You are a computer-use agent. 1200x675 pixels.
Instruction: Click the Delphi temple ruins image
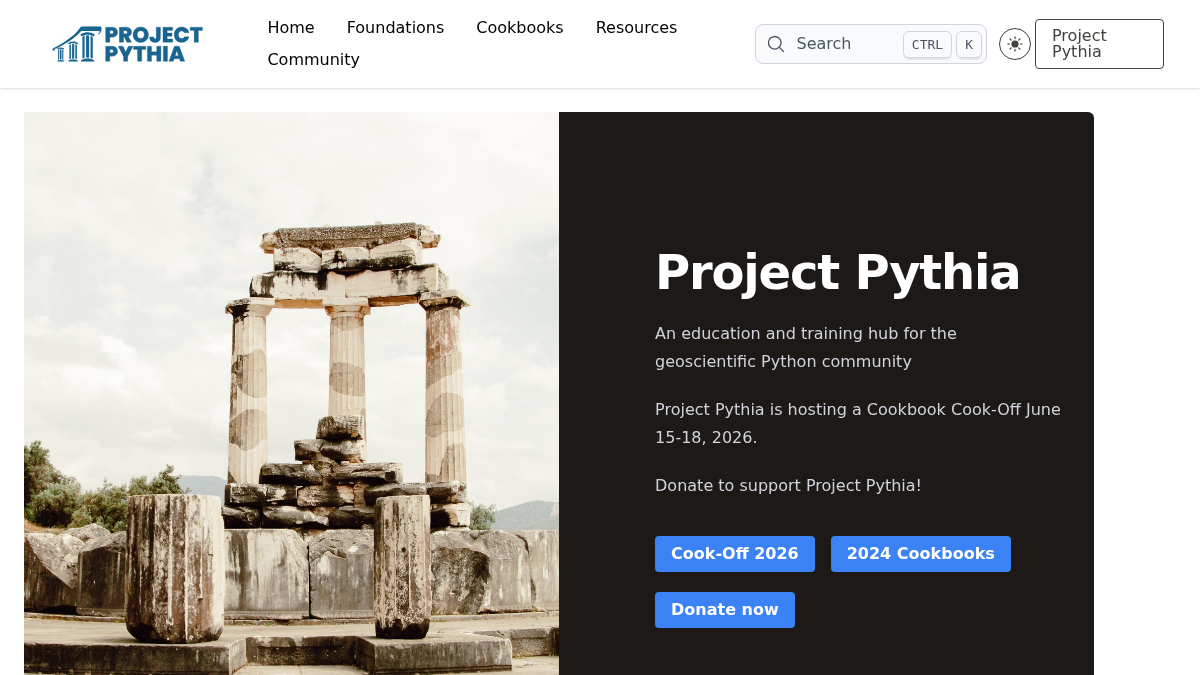pyautogui.click(x=291, y=393)
